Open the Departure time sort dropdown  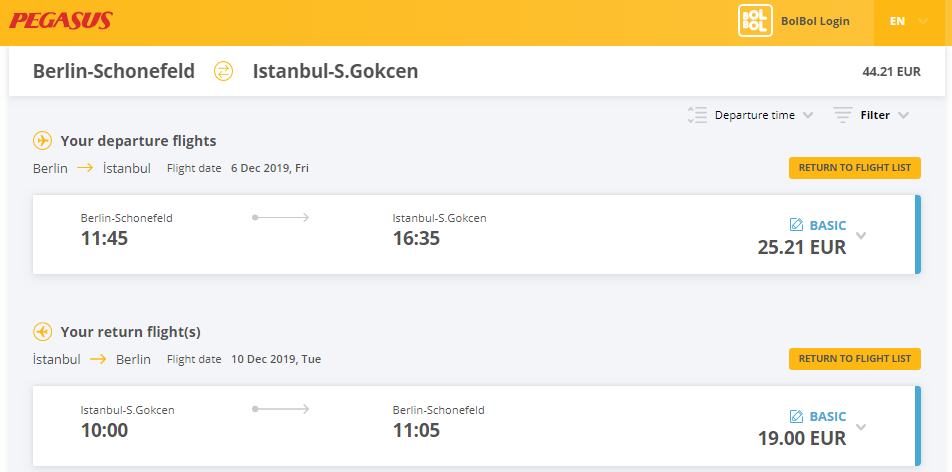tap(764, 115)
